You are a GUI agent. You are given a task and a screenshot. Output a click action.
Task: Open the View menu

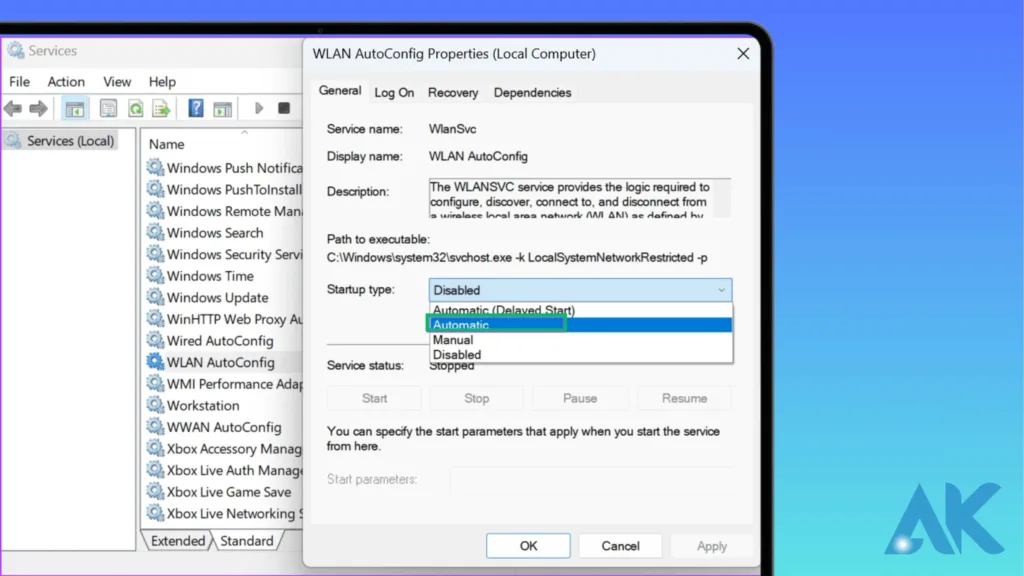tap(117, 82)
